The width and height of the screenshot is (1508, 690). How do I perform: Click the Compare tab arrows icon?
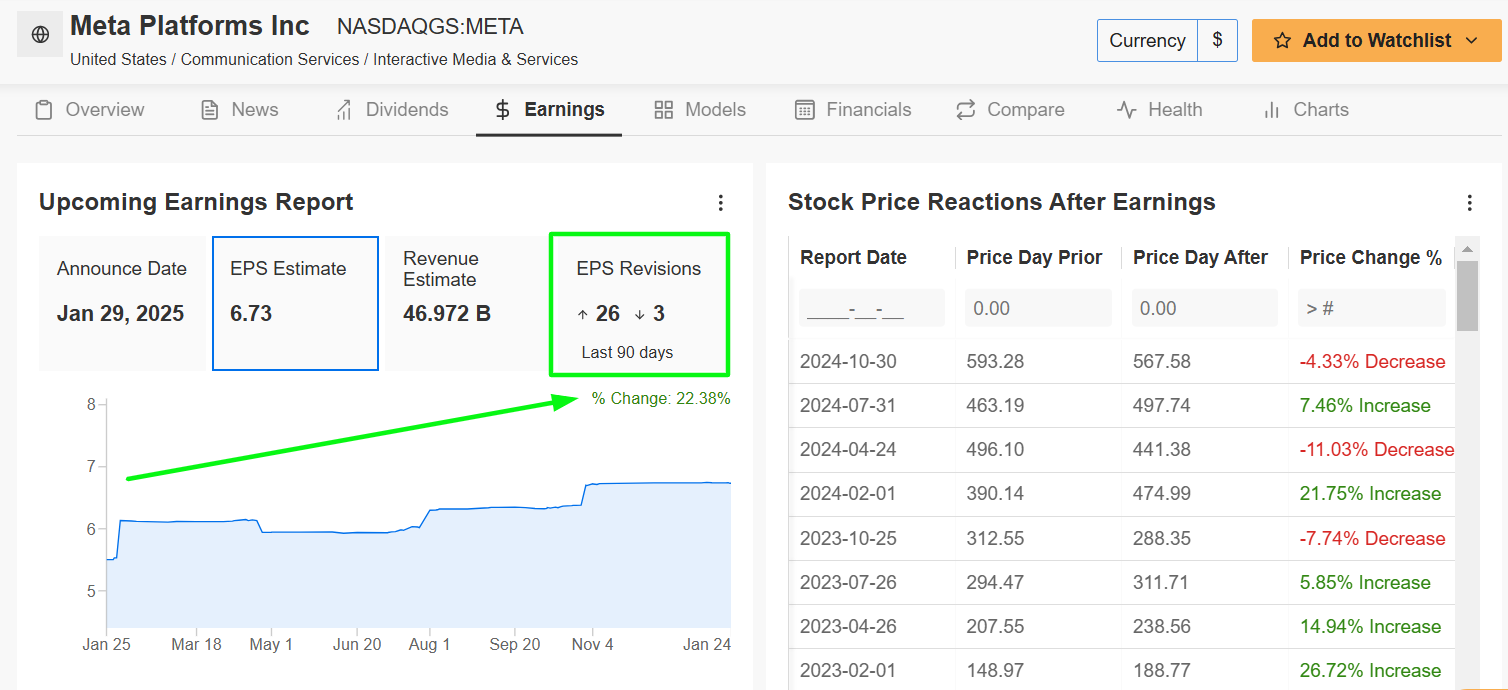(x=965, y=110)
